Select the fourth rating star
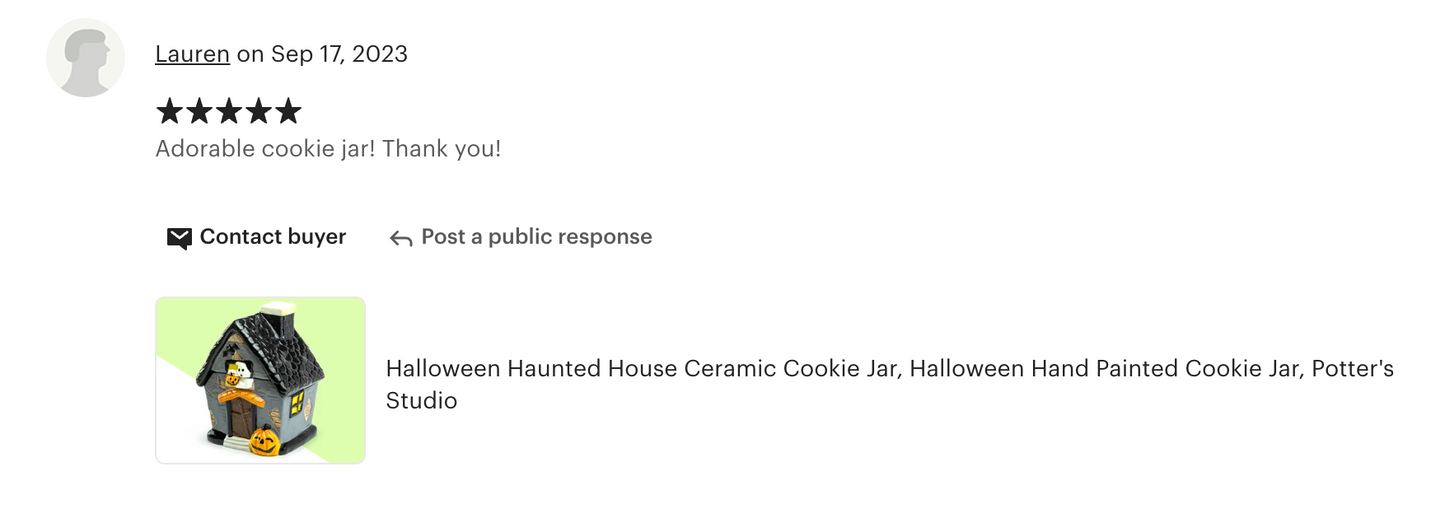 (x=259, y=111)
